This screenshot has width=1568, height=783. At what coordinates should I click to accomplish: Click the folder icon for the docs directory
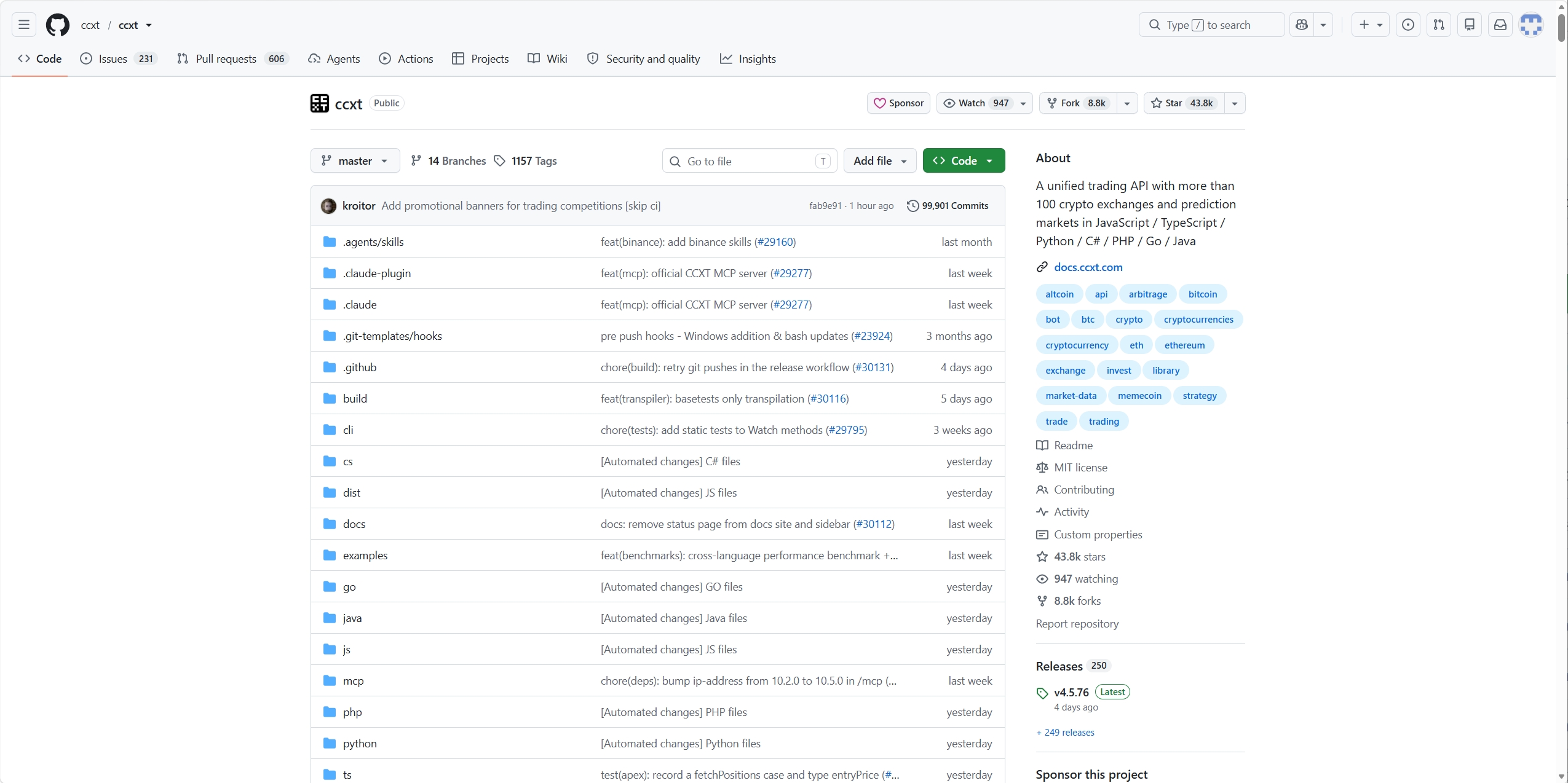[330, 524]
